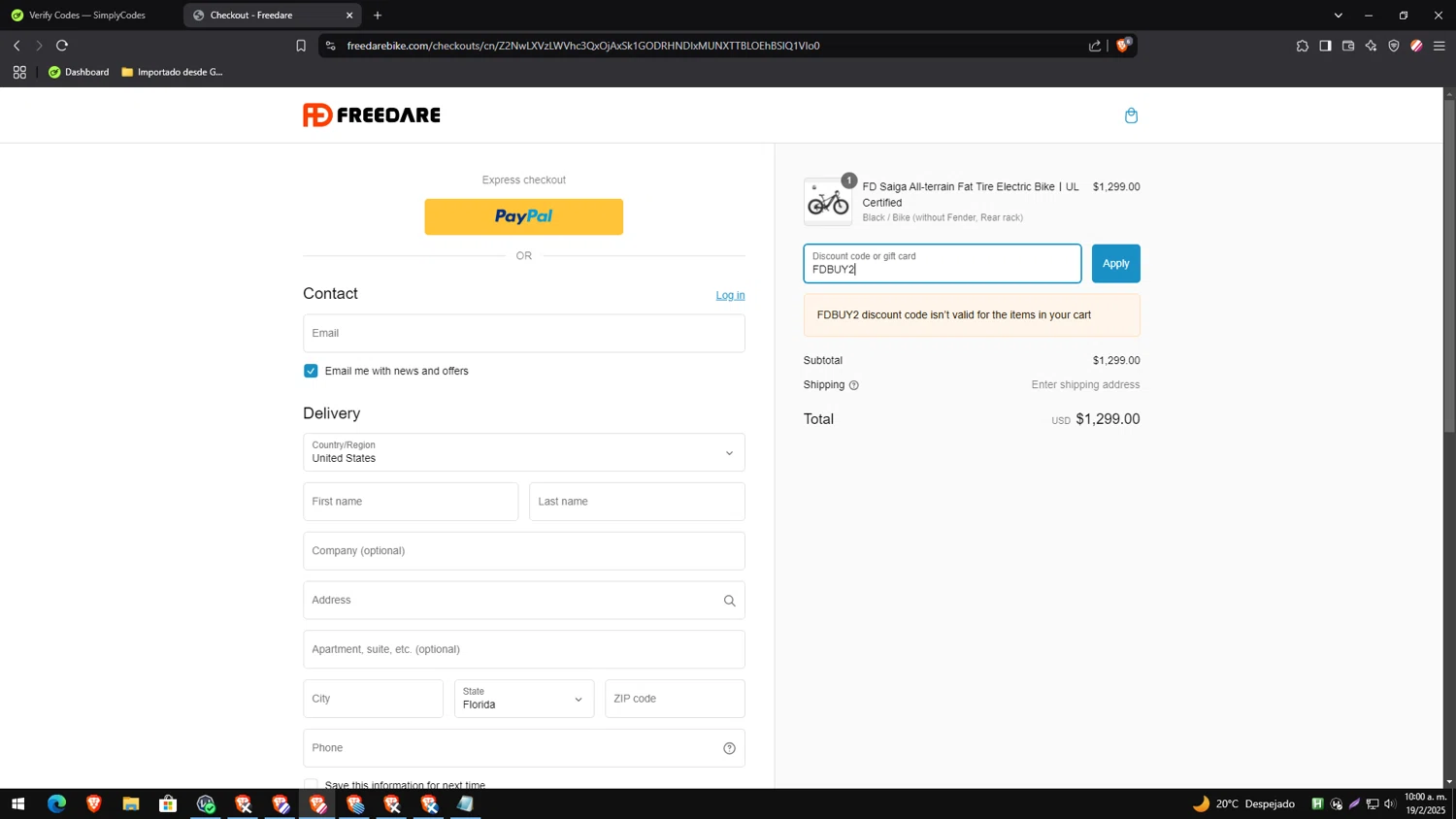Viewport: 1456px width, 819px height.
Task: Focus the Email input field
Action: [524, 333]
